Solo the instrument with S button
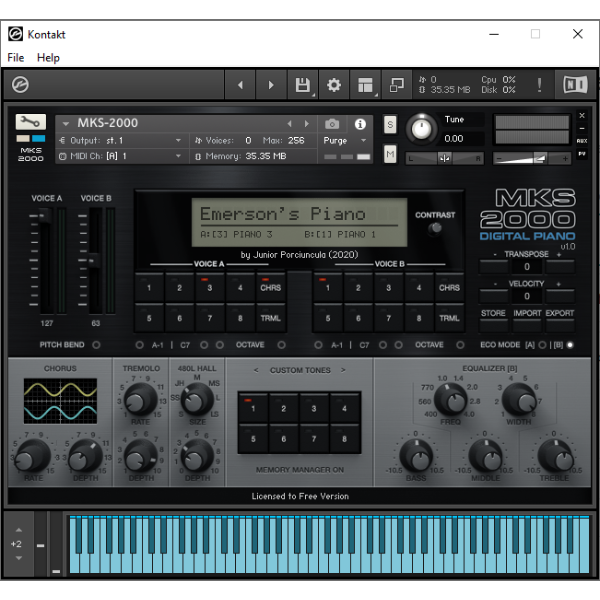The width and height of the screenshot is (600, 600). coord(390,124)
